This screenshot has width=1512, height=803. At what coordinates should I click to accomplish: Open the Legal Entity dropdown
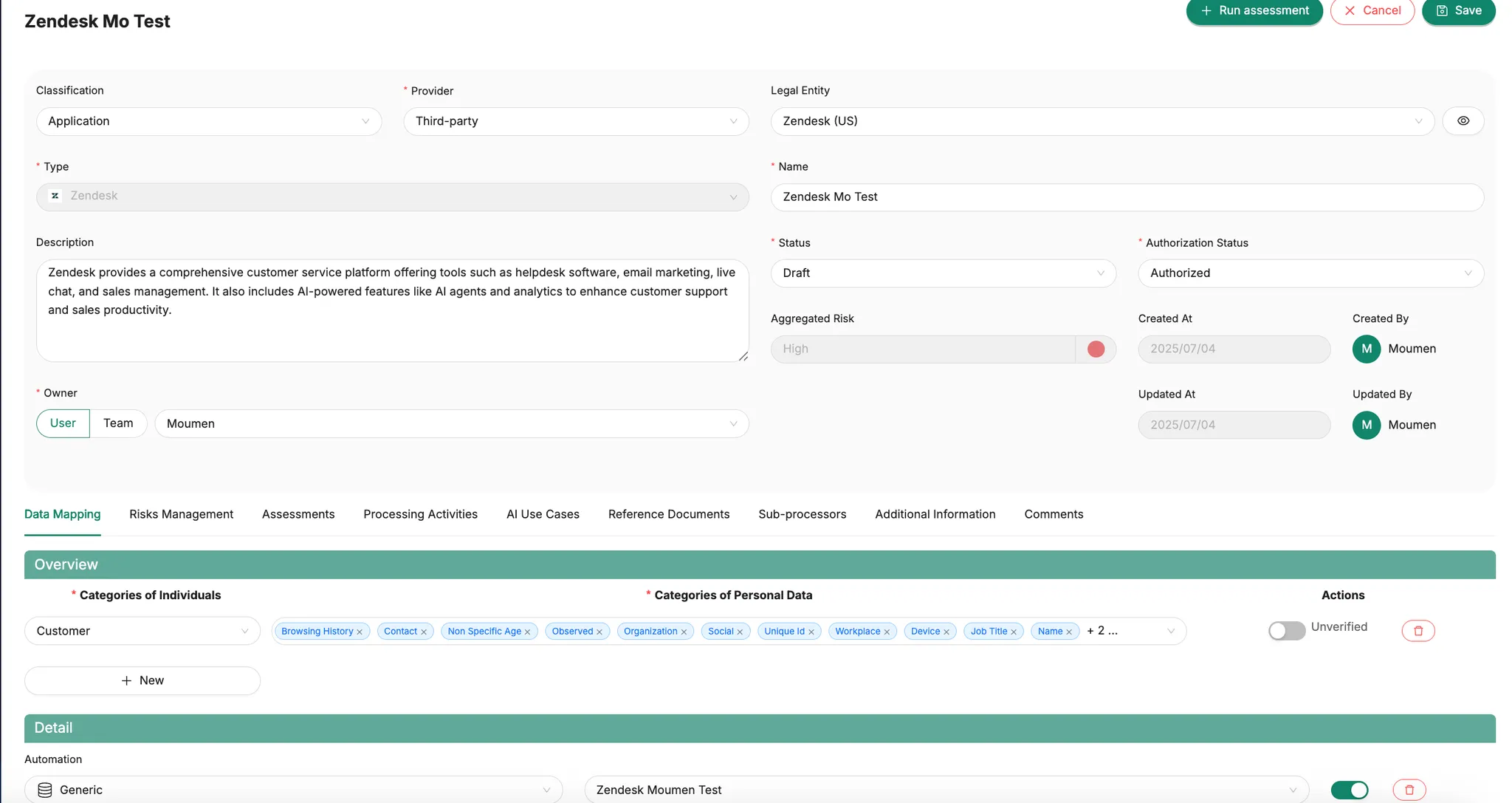tap(1102, 121)
